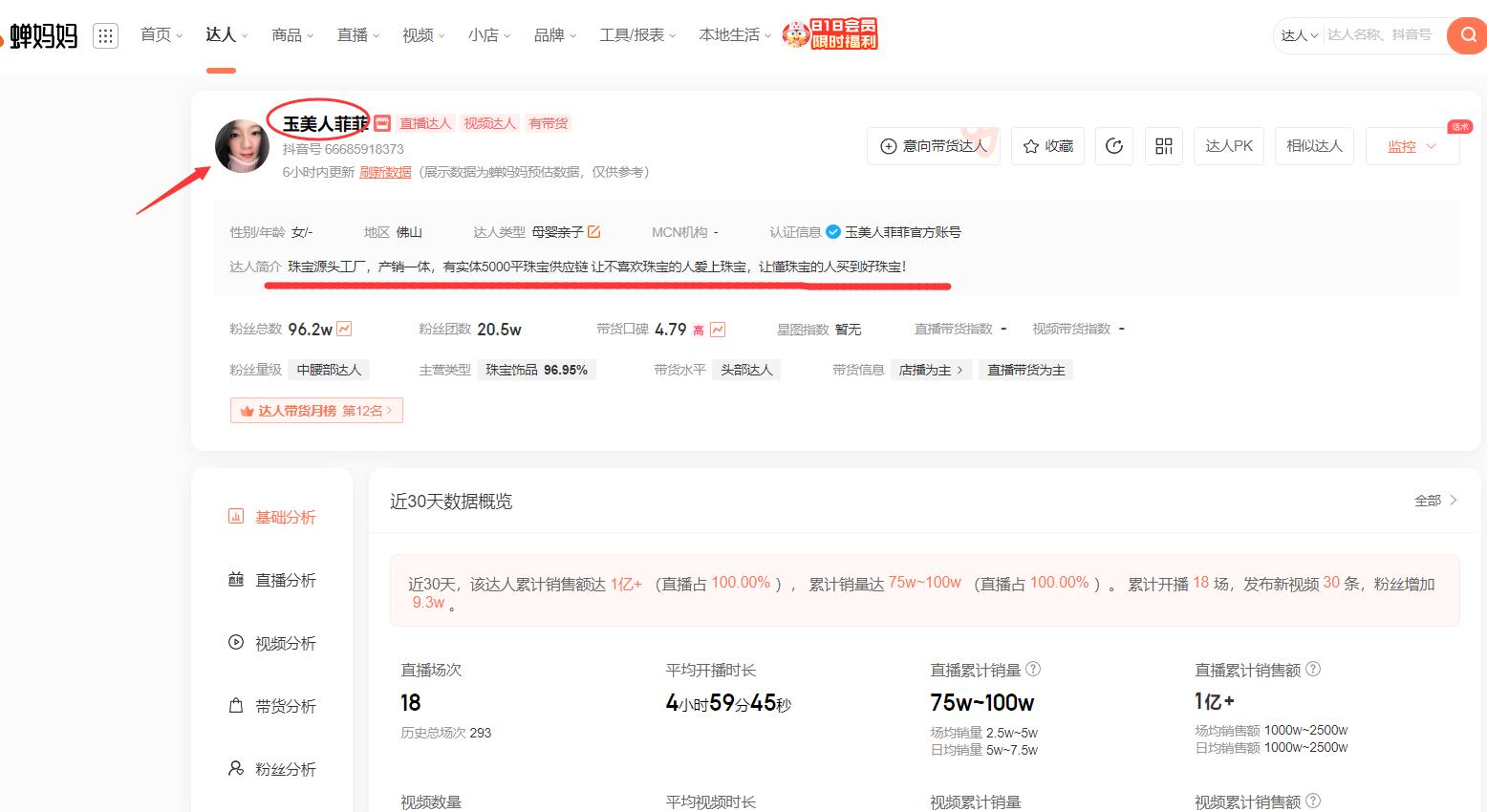Click the 刷新数据 link
This screenshot has height=812, width=1487.
(x=385, y=172)
